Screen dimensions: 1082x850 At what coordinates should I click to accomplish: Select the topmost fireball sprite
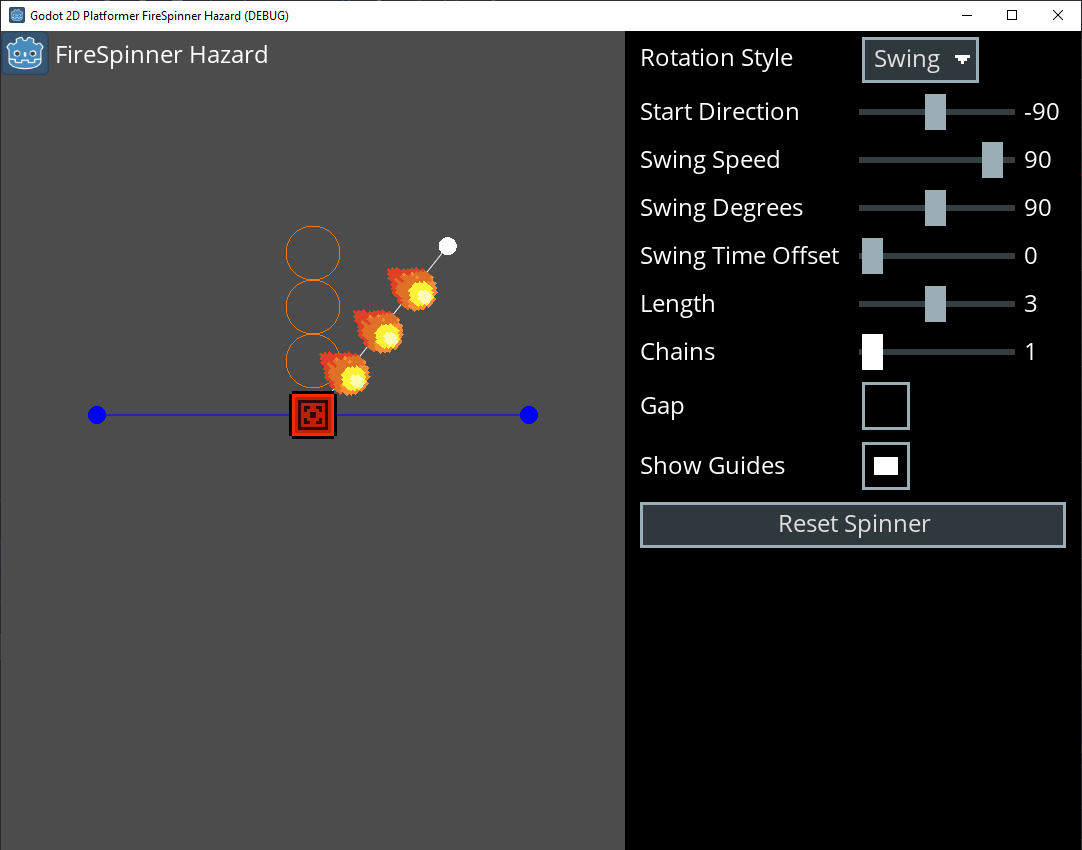pyautogui.click(x=413, y=292)
